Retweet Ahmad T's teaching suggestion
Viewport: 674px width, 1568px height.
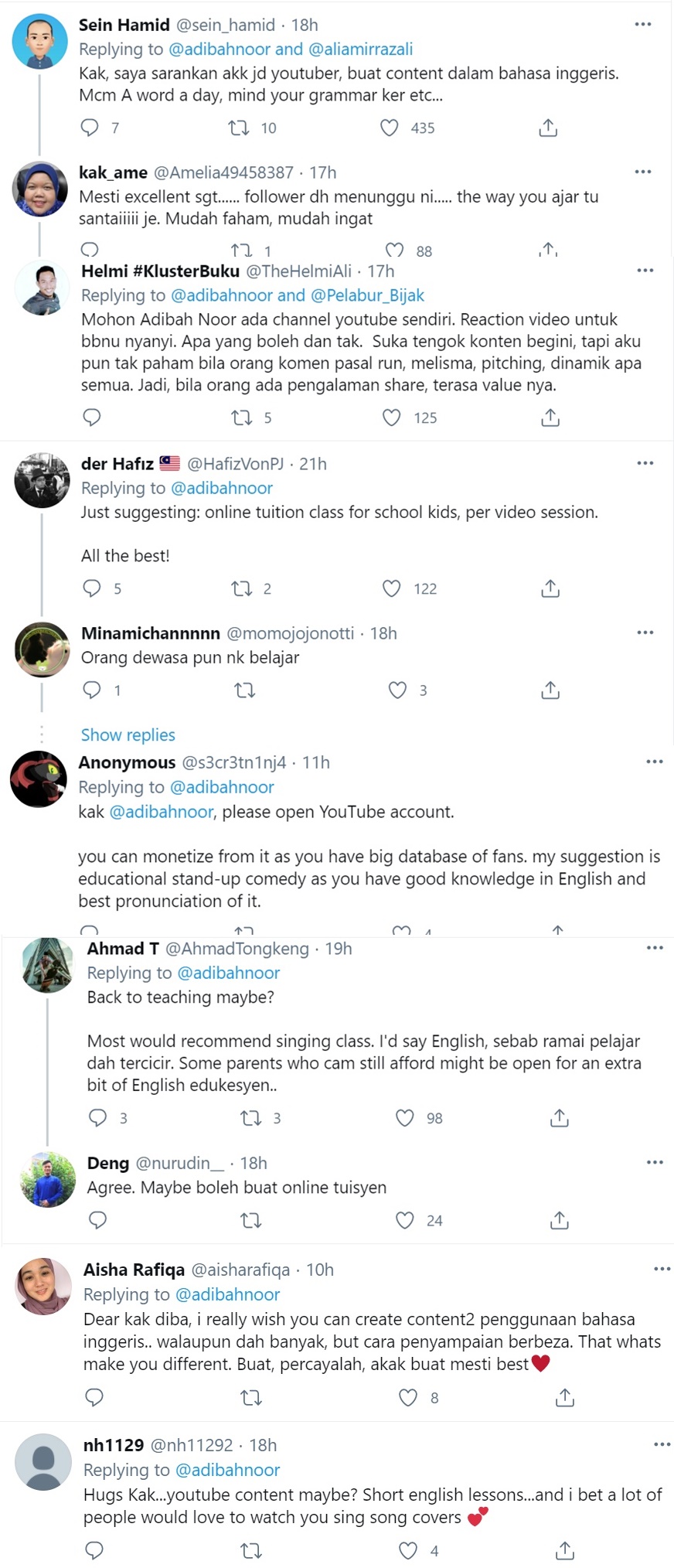pos(251,1118)
